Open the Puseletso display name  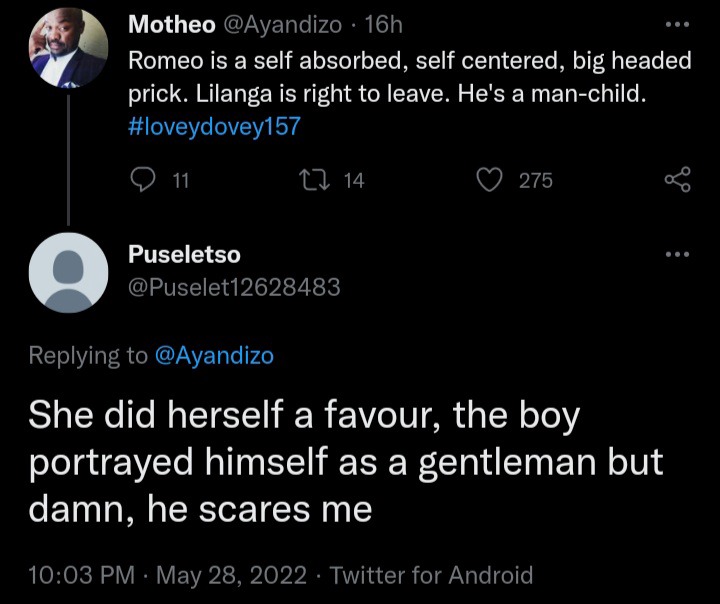[x=184, y=254]
